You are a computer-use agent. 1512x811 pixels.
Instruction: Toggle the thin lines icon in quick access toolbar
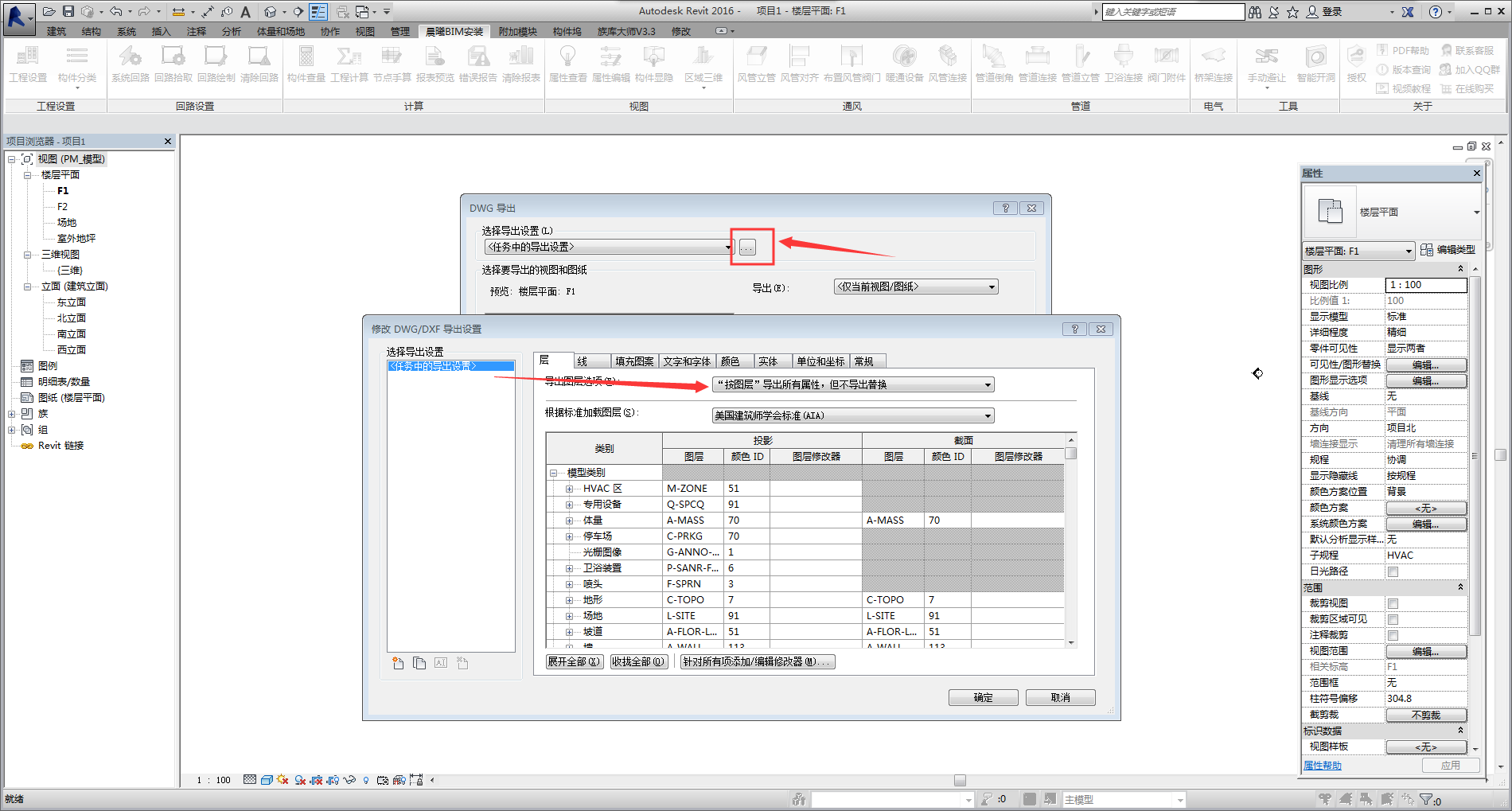318,11
